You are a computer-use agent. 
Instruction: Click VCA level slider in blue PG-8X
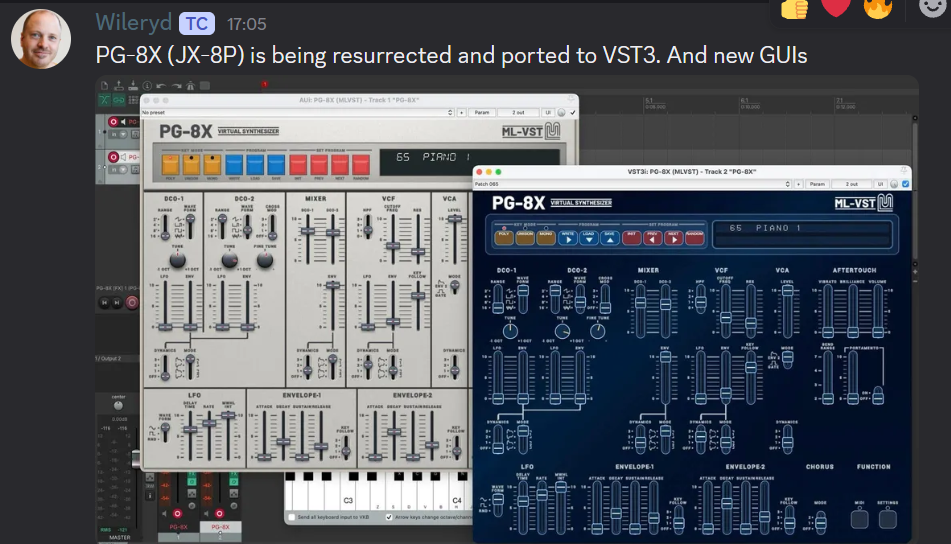[x=787, y=312]
